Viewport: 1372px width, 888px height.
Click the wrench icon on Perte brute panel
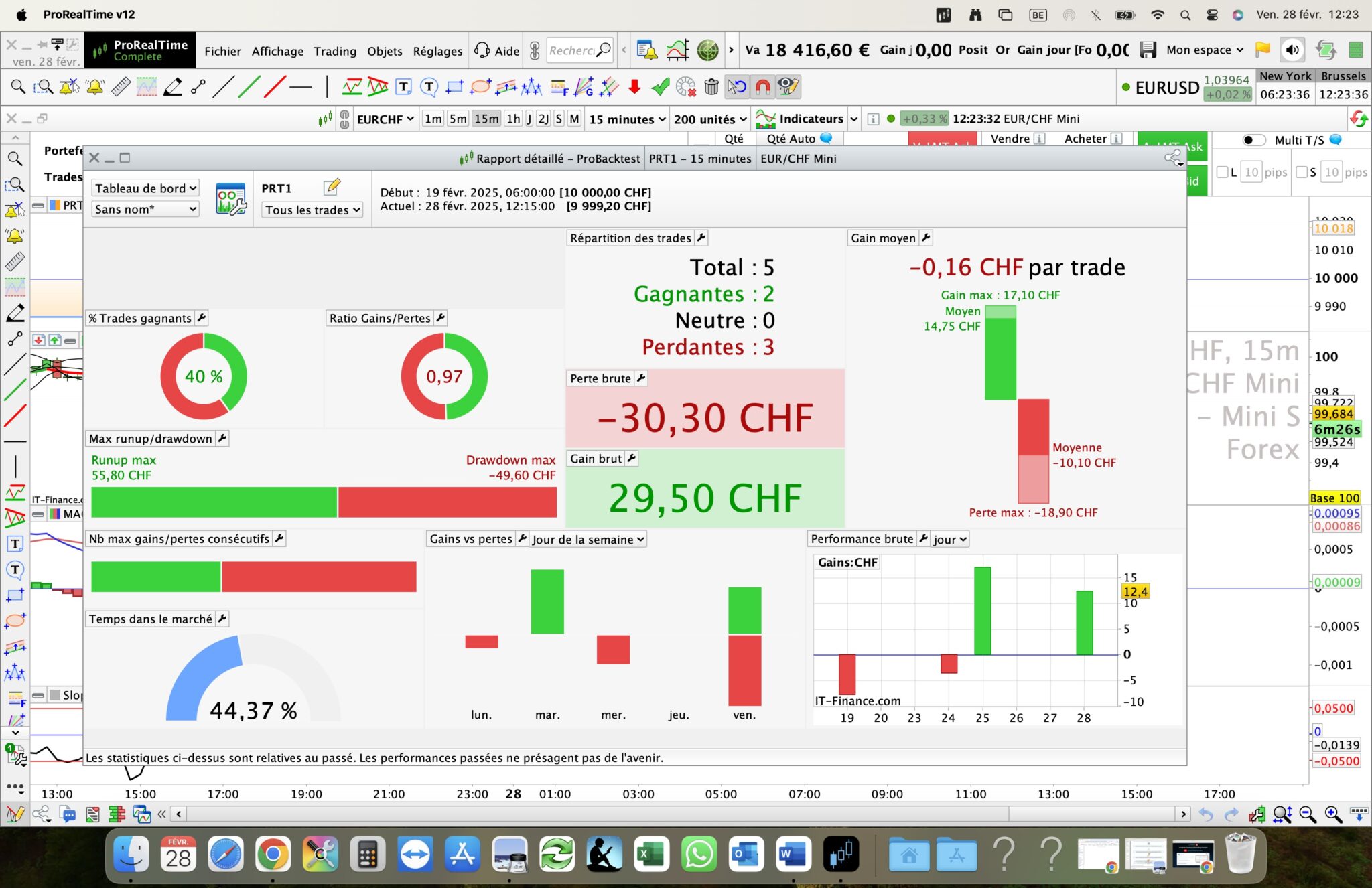pos(641,378)
